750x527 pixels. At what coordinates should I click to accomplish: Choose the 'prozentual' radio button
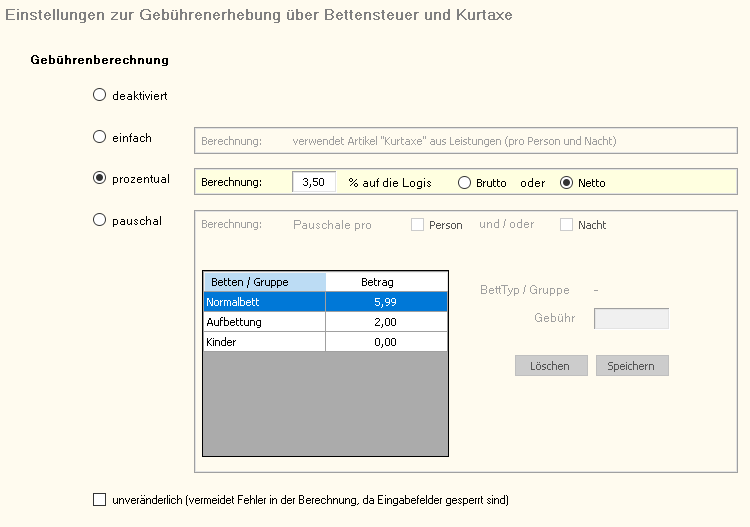click(x=99, y=178)
